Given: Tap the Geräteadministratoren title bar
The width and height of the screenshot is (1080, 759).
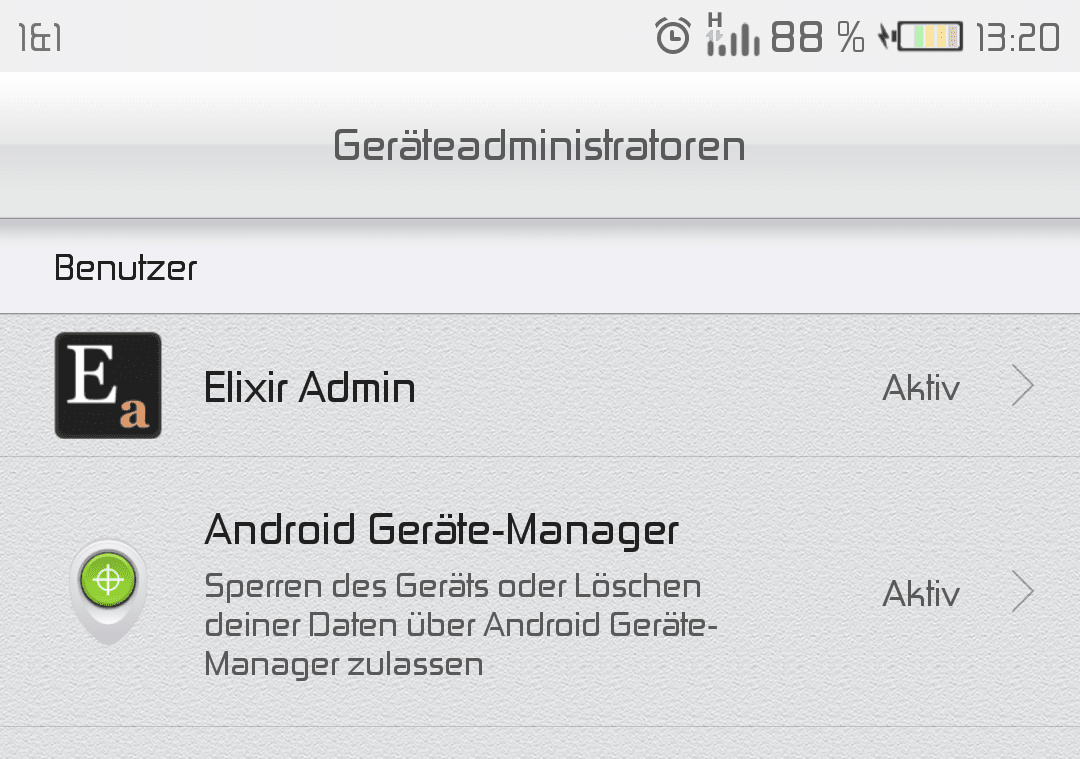Looking at the screenshot, I should pos(540,145).
